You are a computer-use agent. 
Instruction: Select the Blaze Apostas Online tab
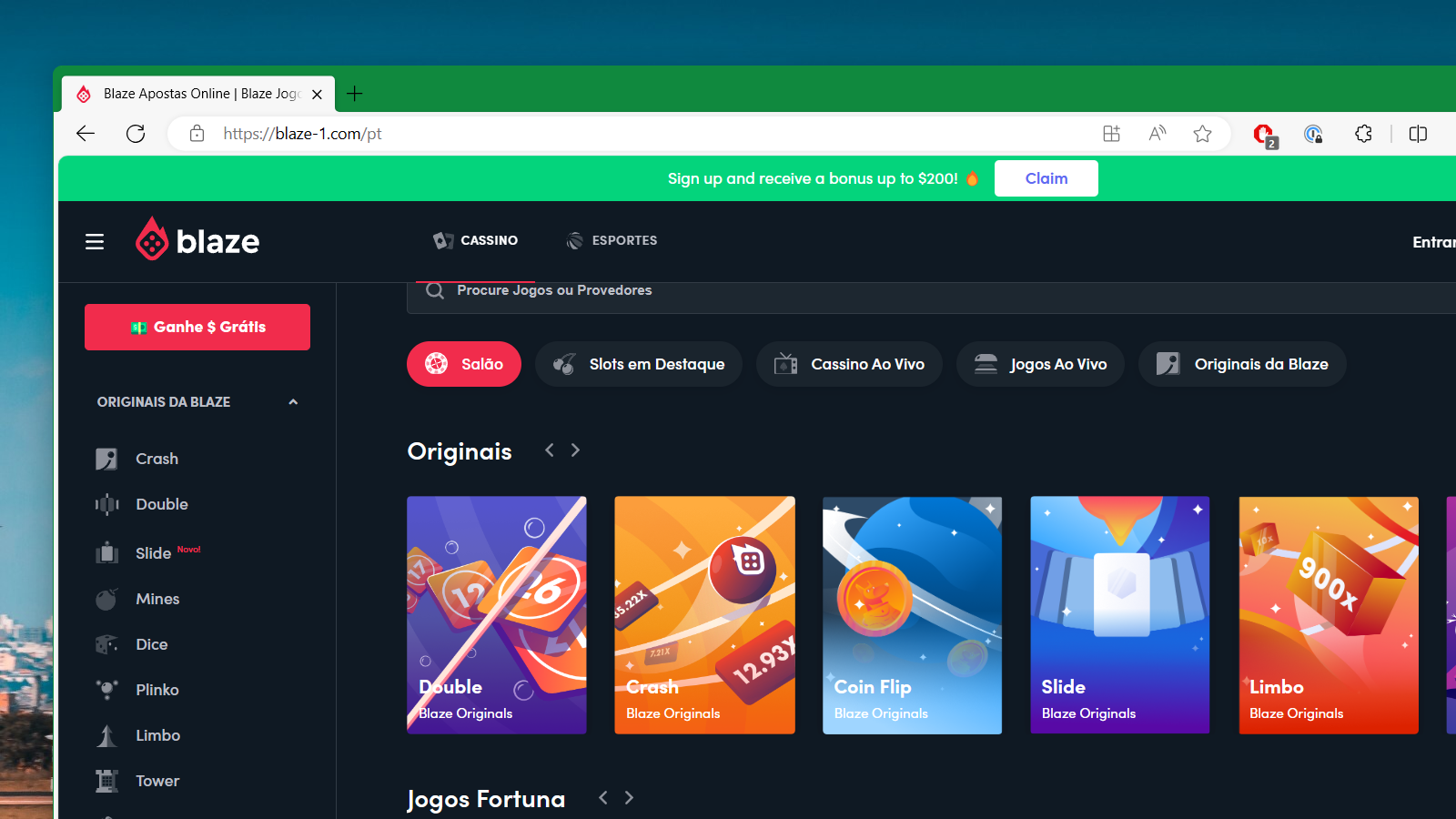click(x=198, y=94)
